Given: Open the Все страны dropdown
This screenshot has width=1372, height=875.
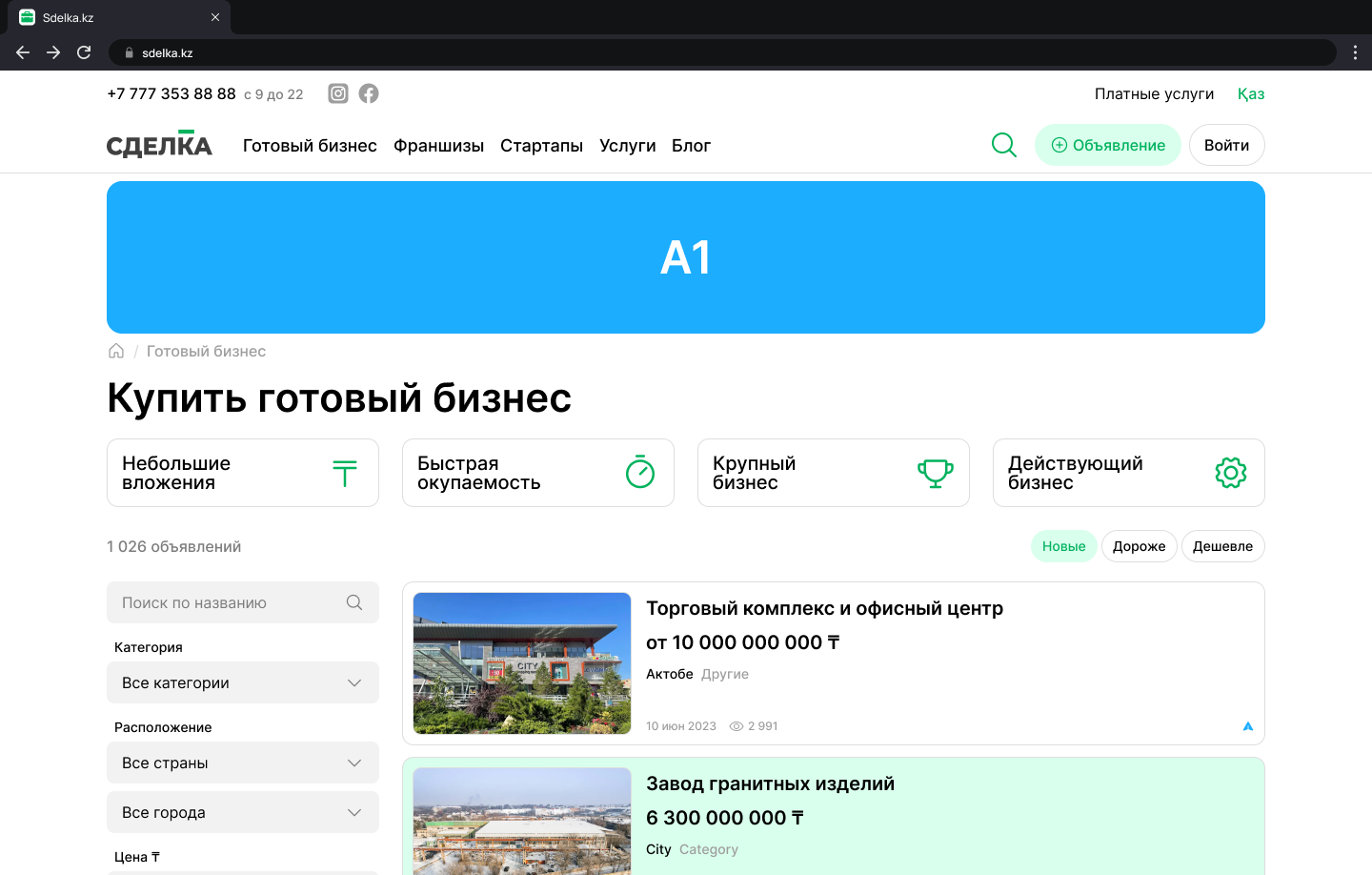Looking at the screenshot, I should click(243, 763).
